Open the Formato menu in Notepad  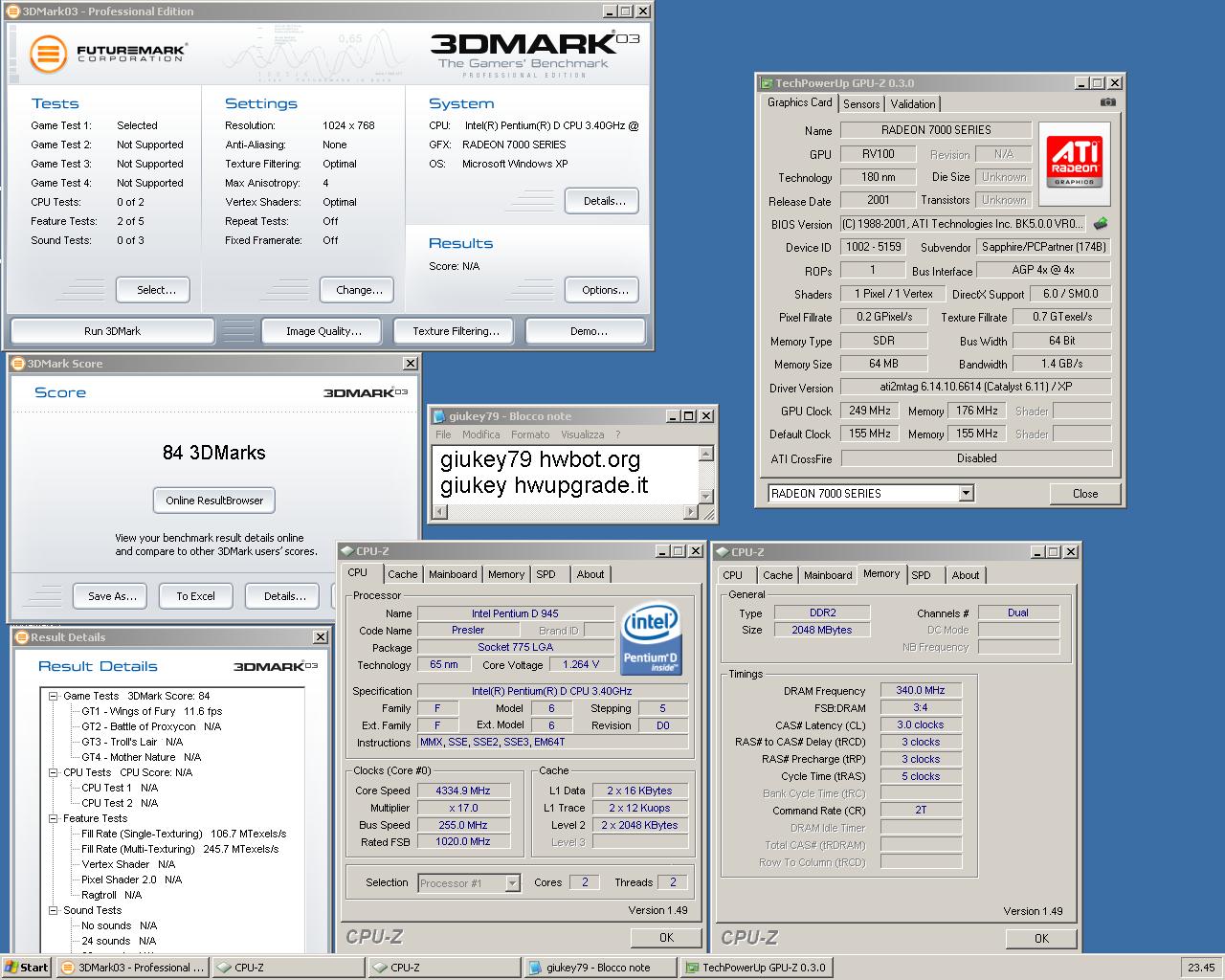(x=530, y=434)
